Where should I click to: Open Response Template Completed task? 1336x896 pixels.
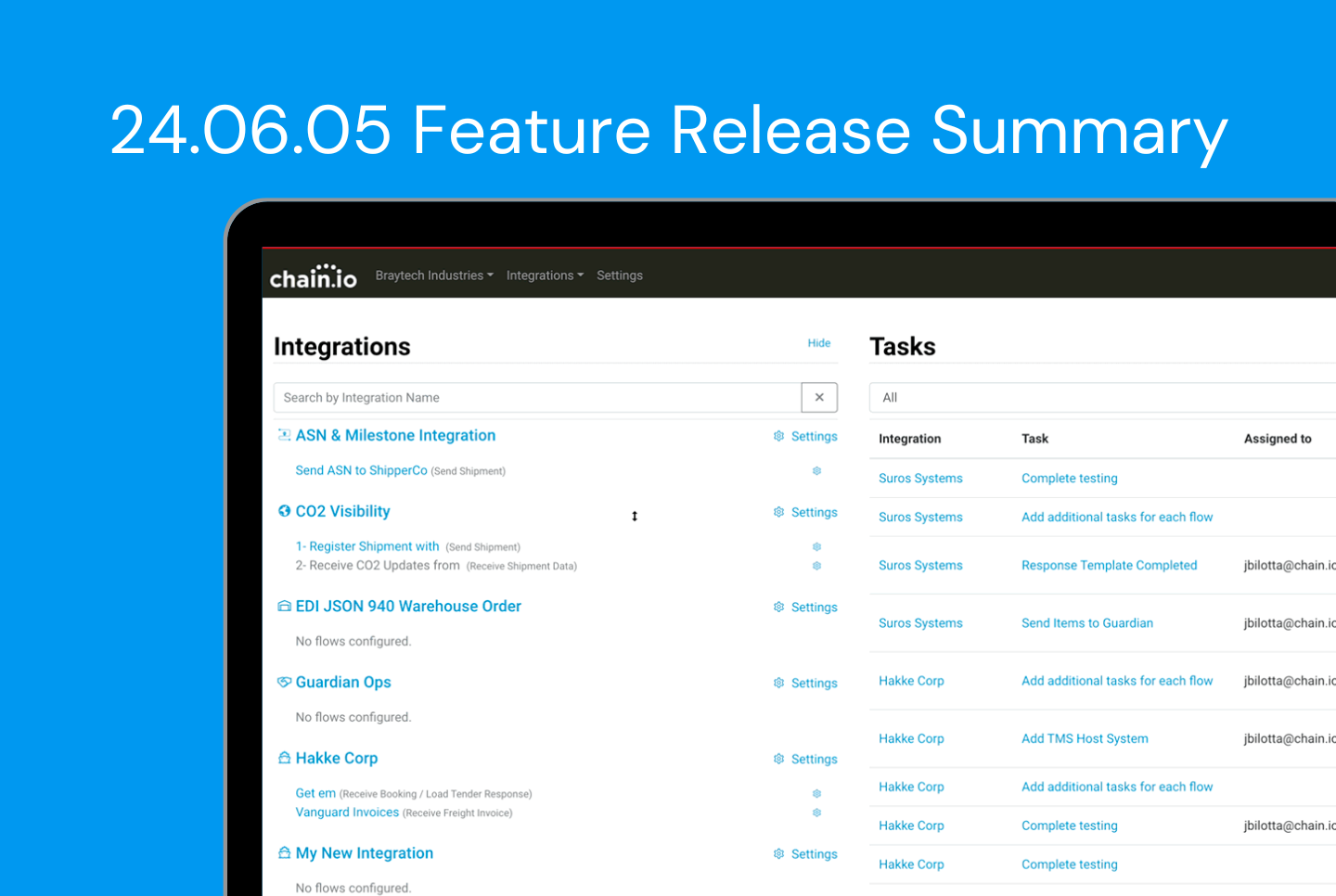point(1109,566)
